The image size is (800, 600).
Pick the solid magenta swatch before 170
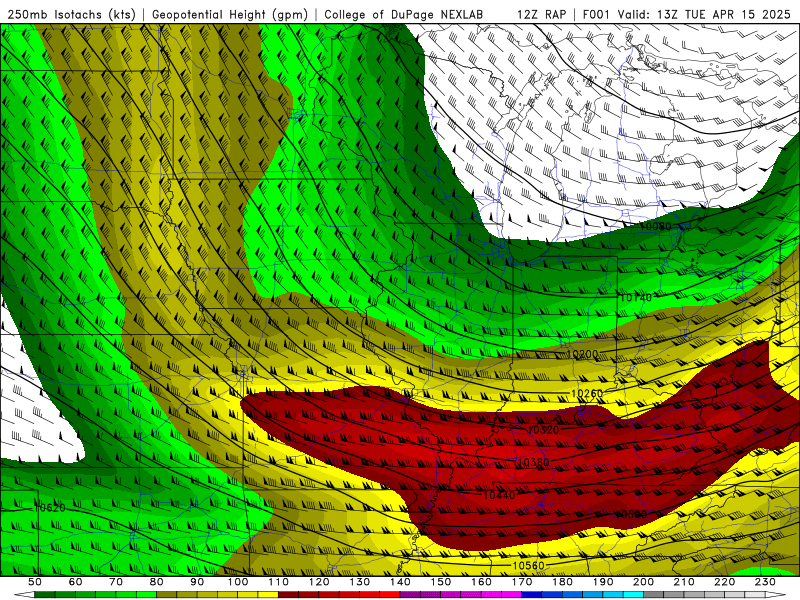pyautogui.click(x=511, y=595)
